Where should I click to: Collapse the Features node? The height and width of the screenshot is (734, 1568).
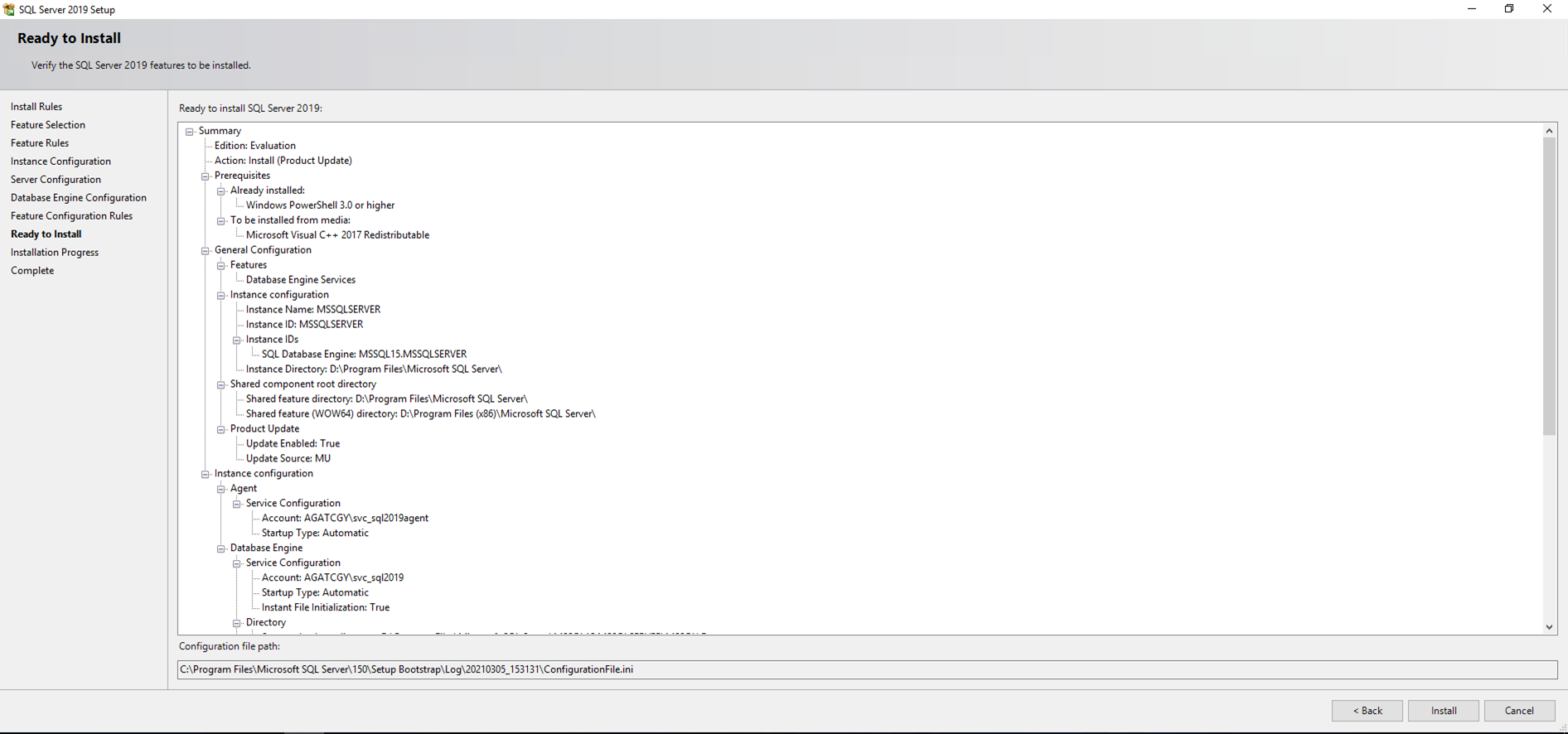[221, 265]
